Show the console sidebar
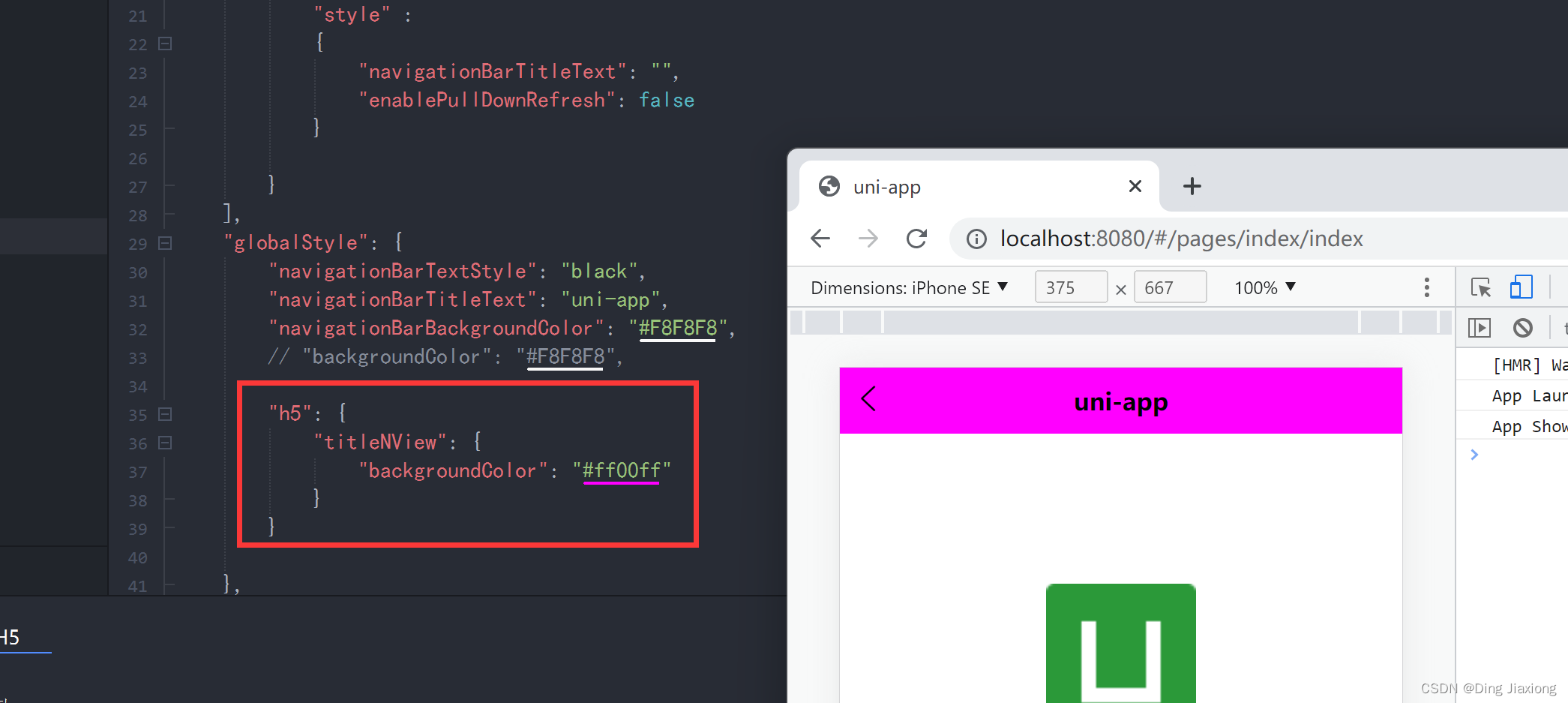The image size is (1568, 703). pos(1480,328)
